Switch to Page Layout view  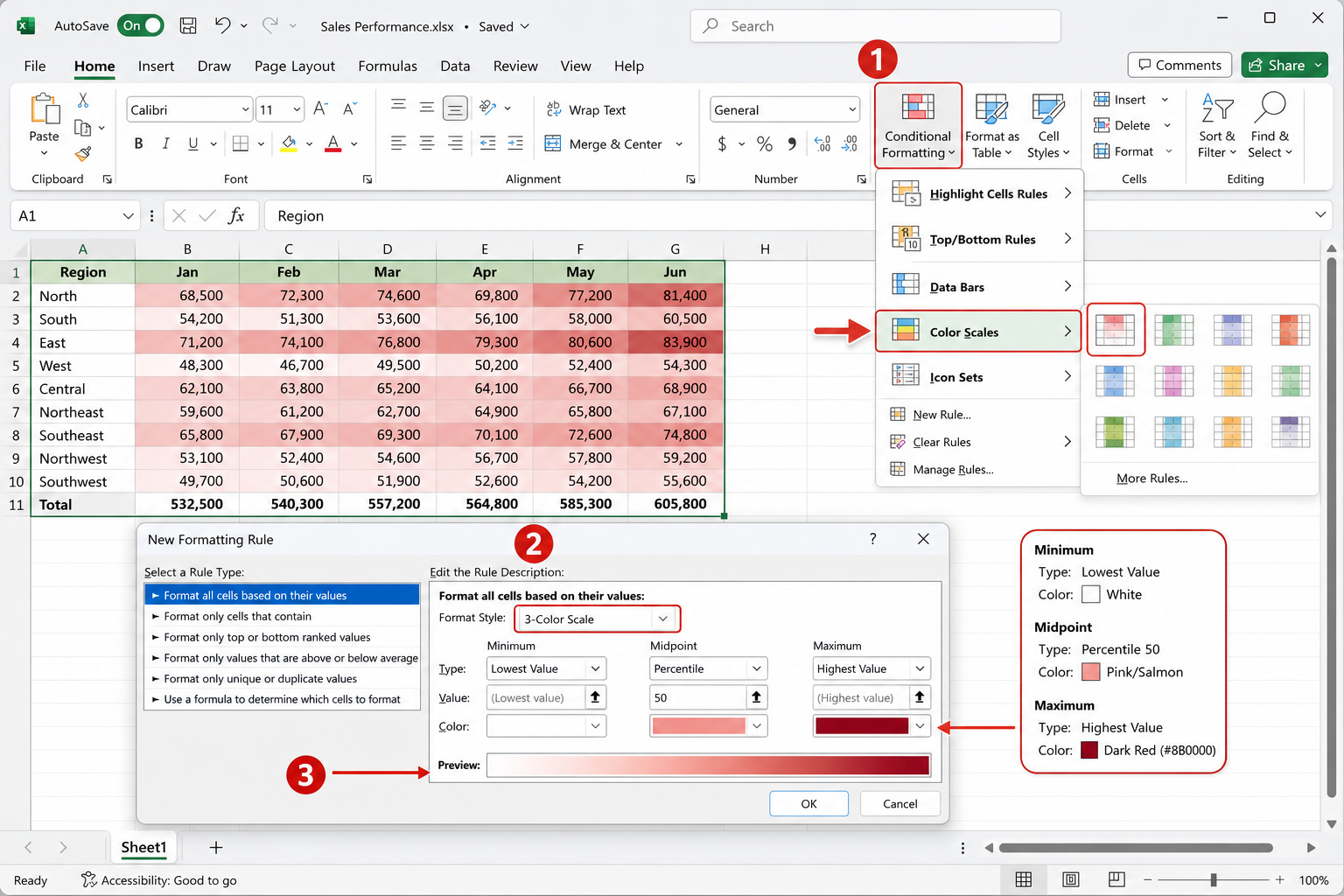(x=1070, y=879)
